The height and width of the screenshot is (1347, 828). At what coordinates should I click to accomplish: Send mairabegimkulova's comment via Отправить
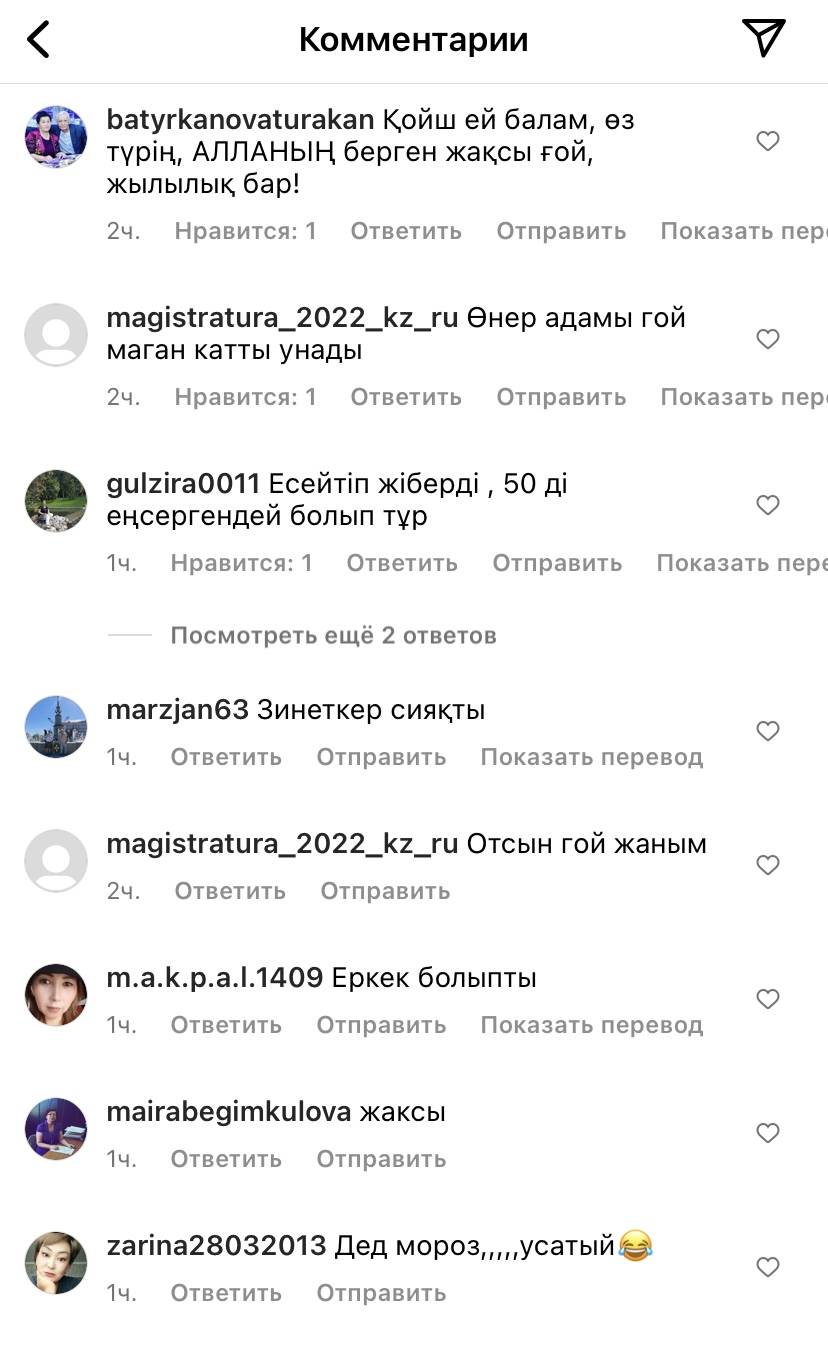[x=381, y=1160]
